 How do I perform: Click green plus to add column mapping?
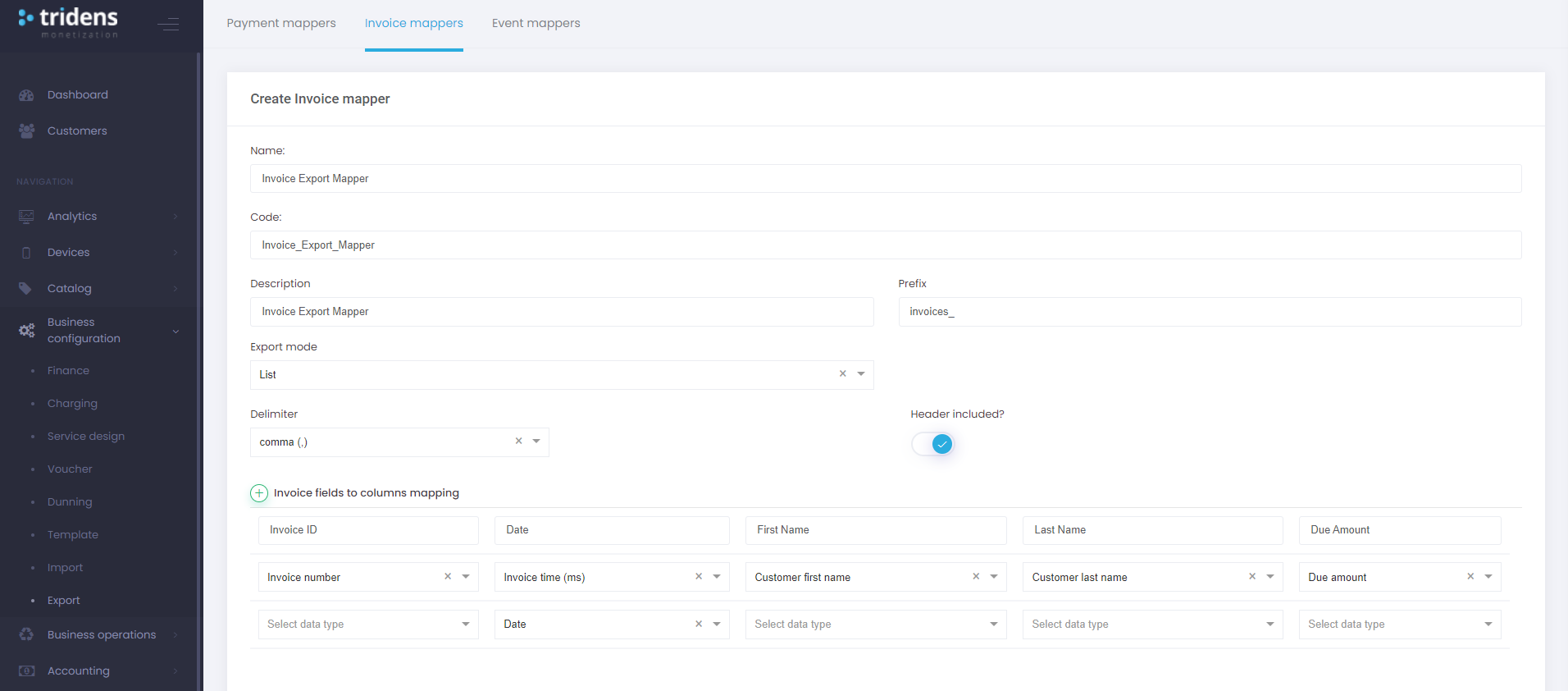click(259, 493)
